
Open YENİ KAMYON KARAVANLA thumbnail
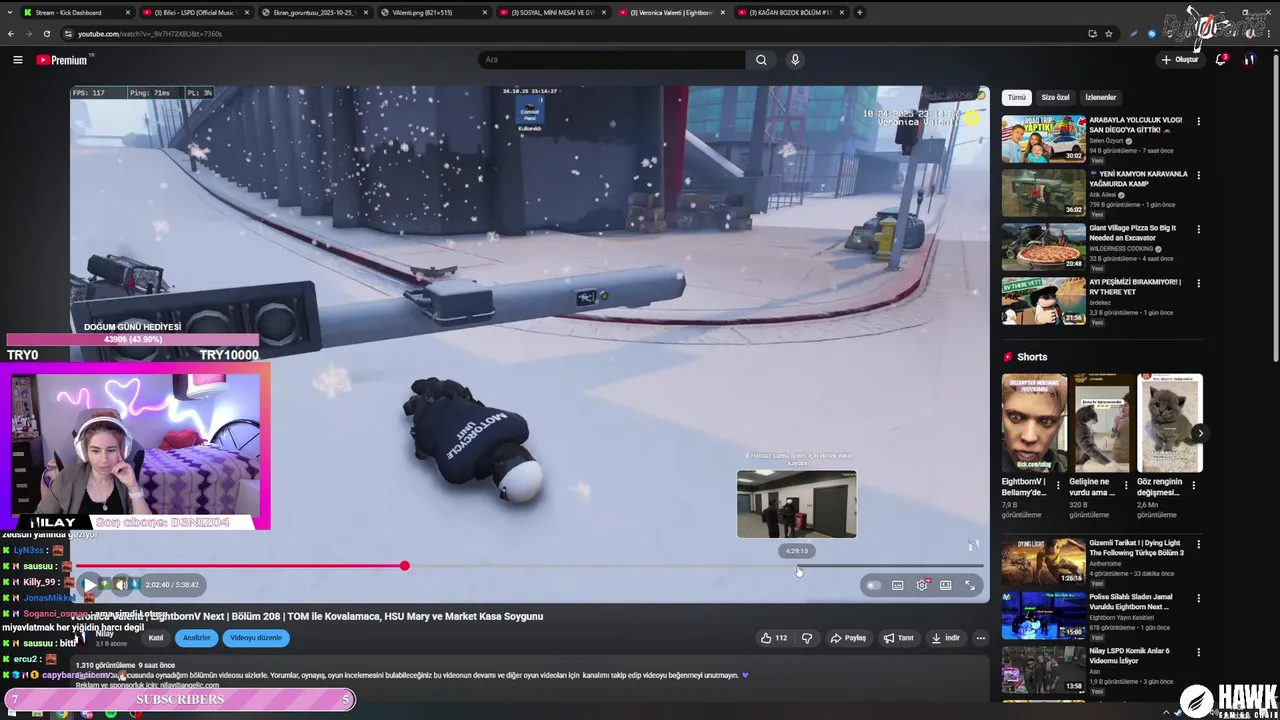[x=1044, y=193]
